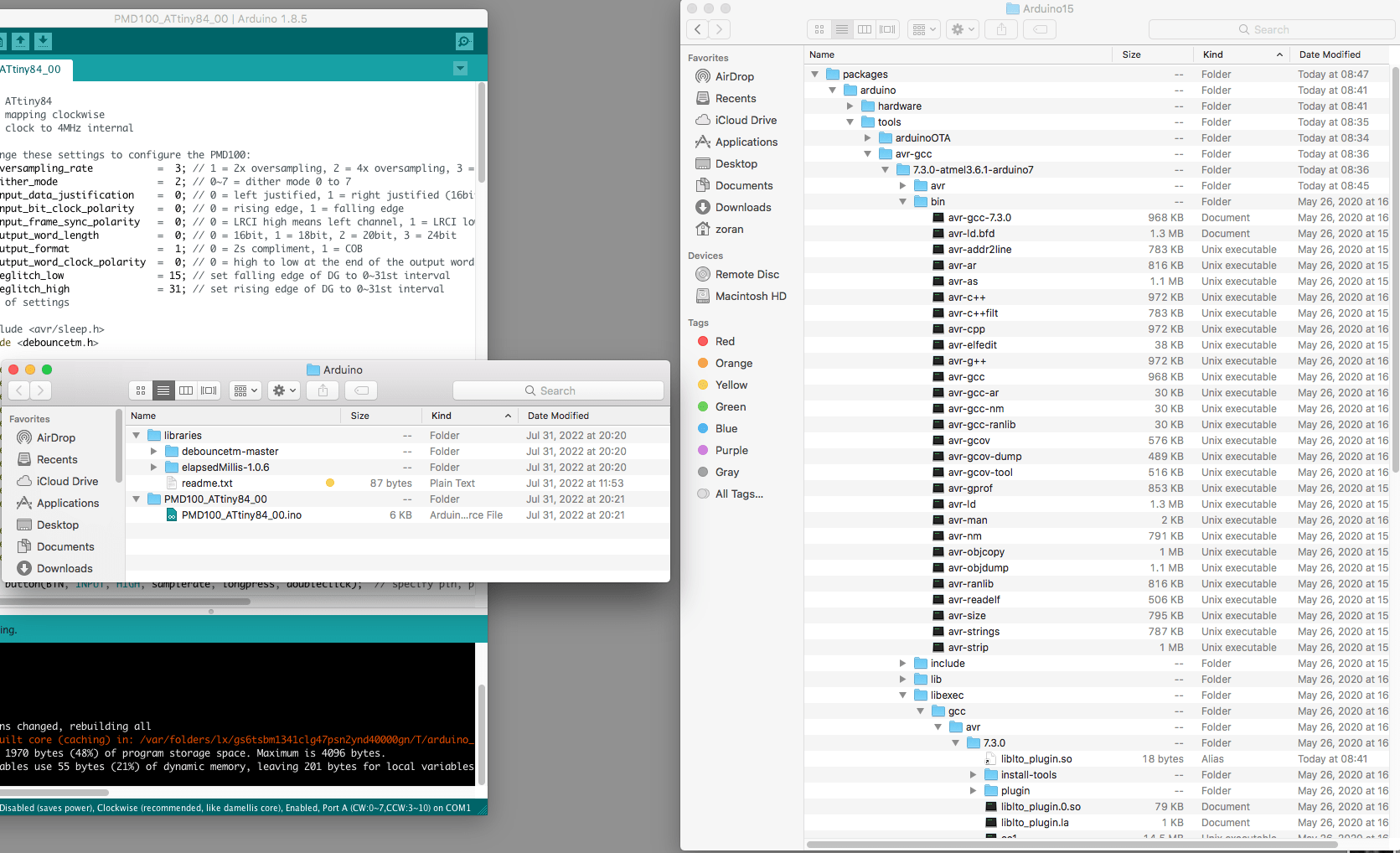Switch Arduino Finder window to icon view
The width and height of the screenshot is (1400, 853).
point(141,390)
